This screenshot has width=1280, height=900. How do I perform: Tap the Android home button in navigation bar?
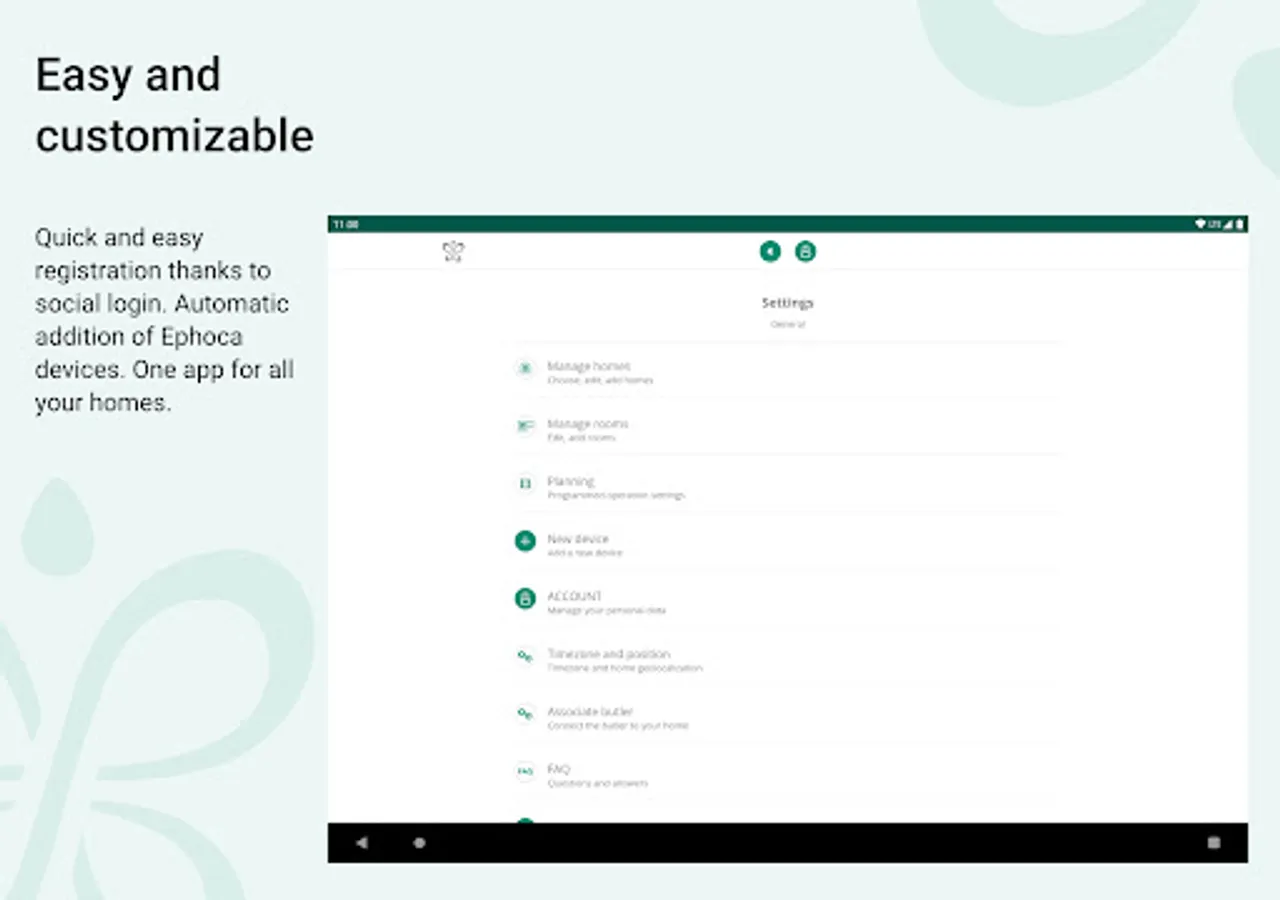tap(419, 843)
